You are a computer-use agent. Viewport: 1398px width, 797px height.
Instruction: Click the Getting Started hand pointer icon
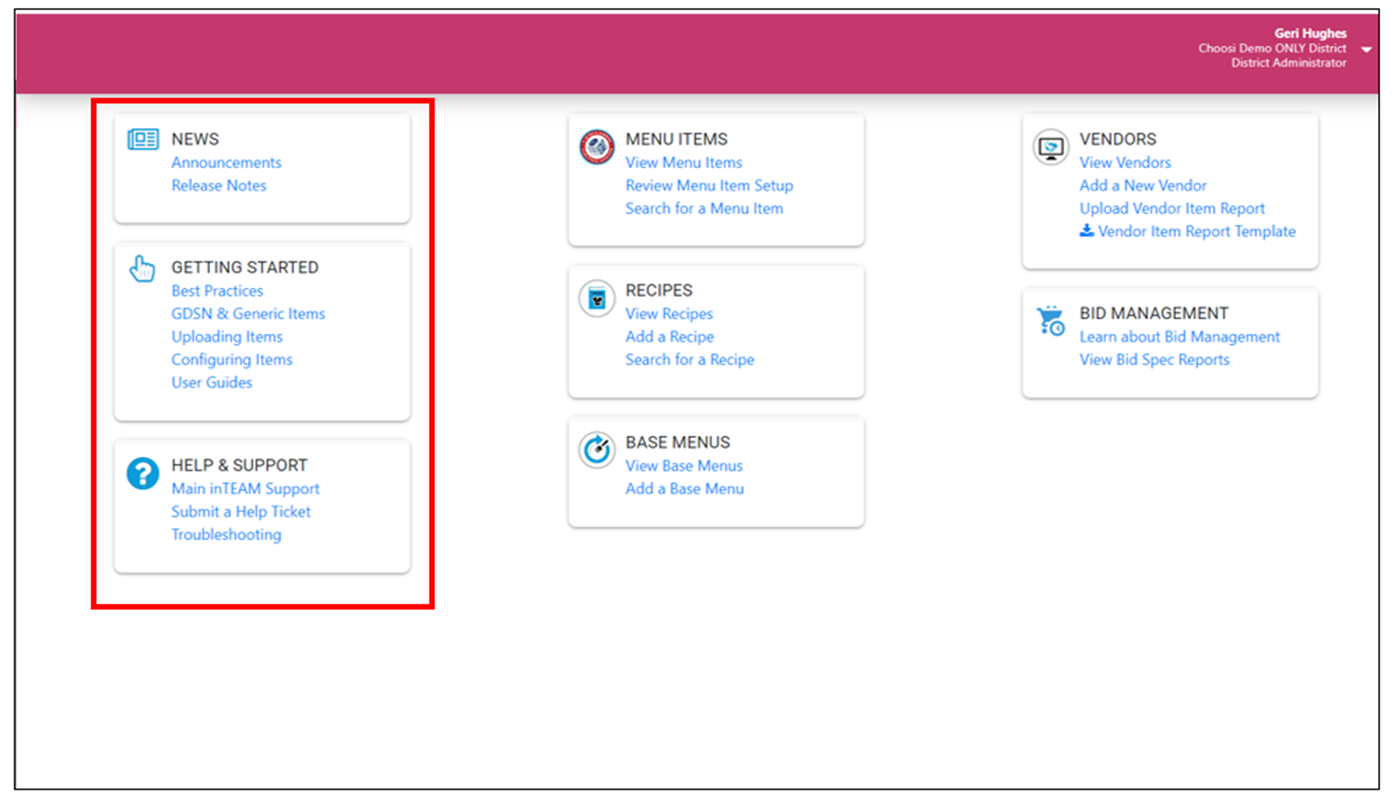pos(143,268)
